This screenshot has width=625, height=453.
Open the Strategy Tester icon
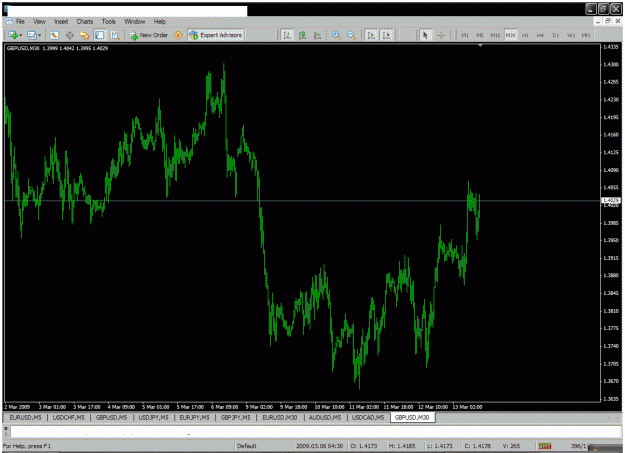[115, 35]
